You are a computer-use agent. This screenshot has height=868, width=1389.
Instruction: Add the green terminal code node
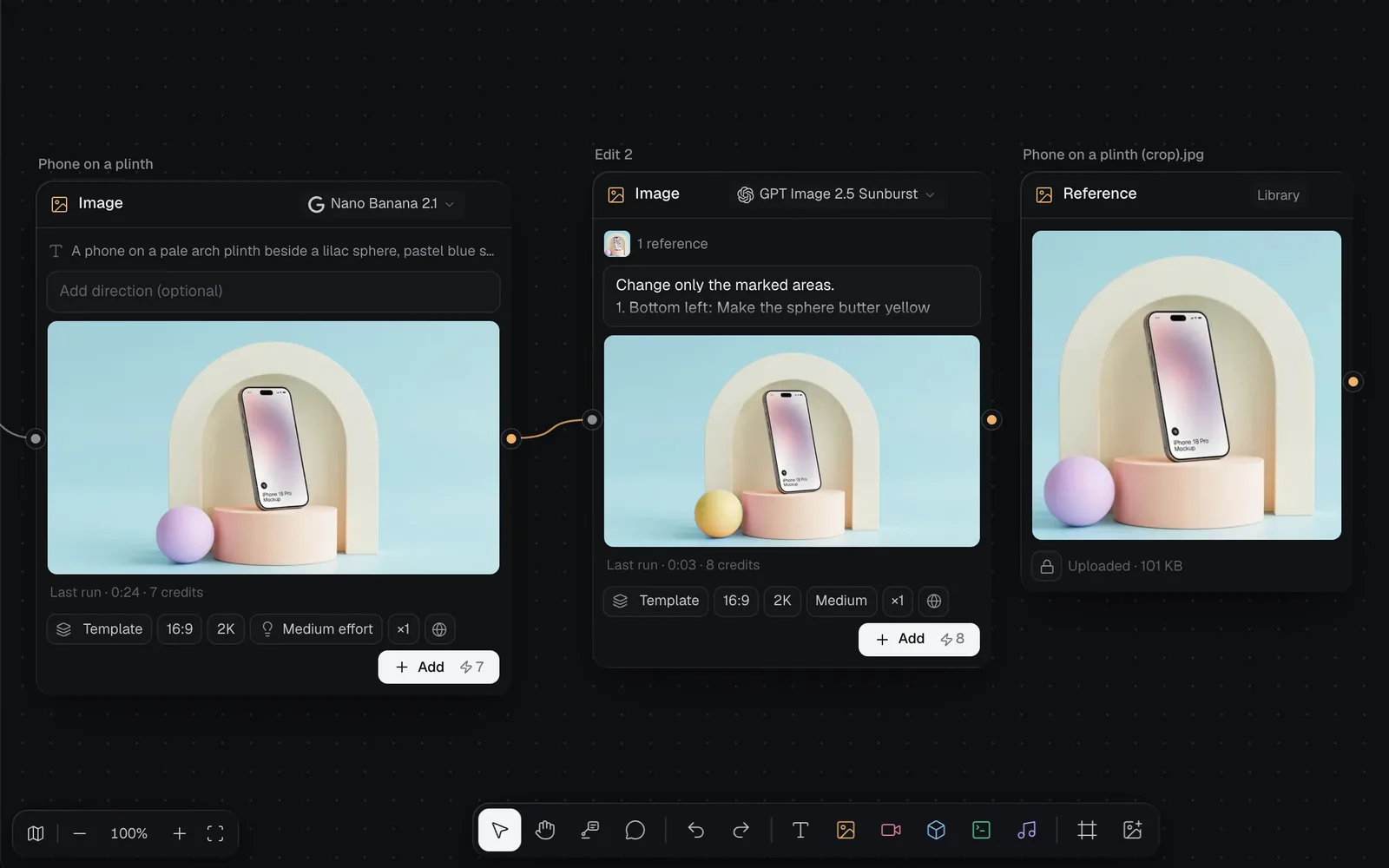(x=981, y=831)
